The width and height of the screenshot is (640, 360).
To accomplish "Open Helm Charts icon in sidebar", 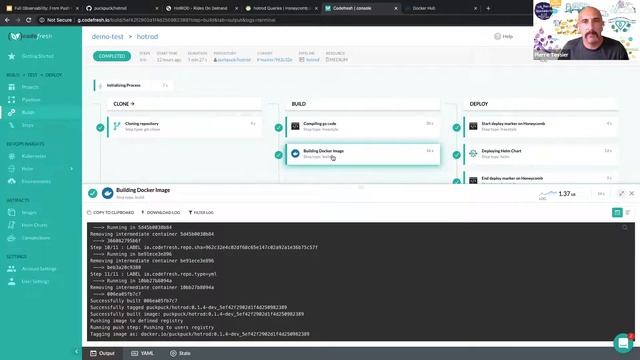I will point(11,225).
